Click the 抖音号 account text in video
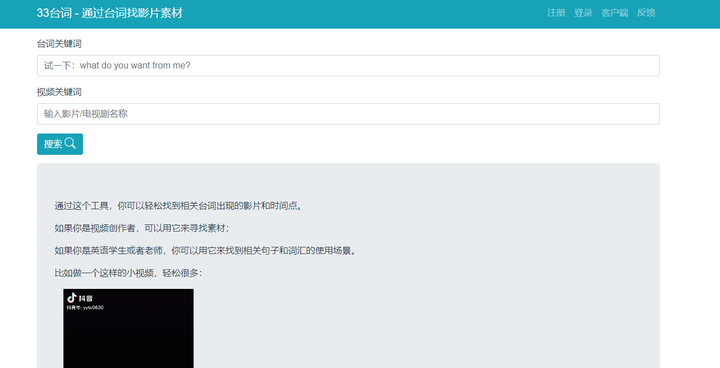Image resolution: width=720 pixels, height=368 pixels. (x=85, y=308)
